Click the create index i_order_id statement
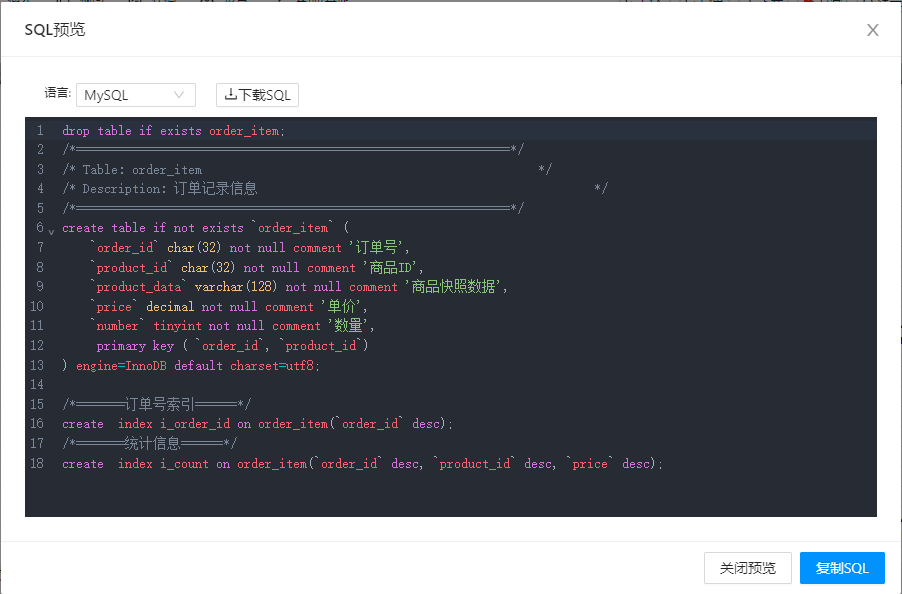This screenshot has width=902, height=594. (x=257, y=424)
